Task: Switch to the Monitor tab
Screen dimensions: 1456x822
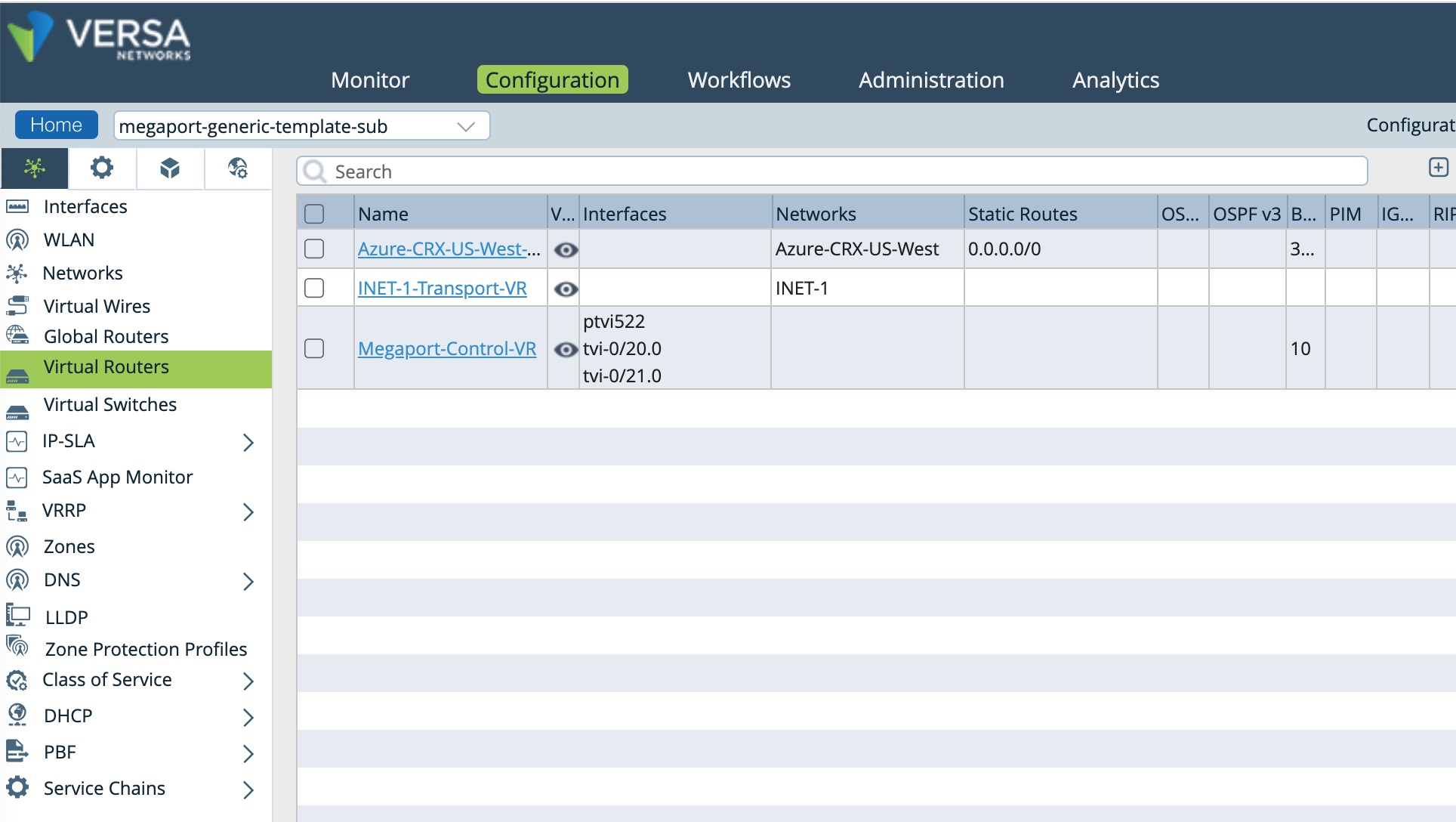Action: [x=369, y=79]
